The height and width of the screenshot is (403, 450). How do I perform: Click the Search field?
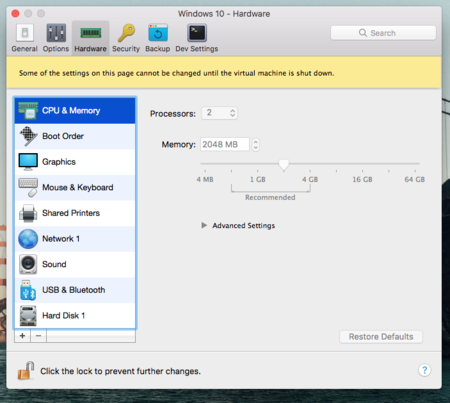click(x=383, y=33)
